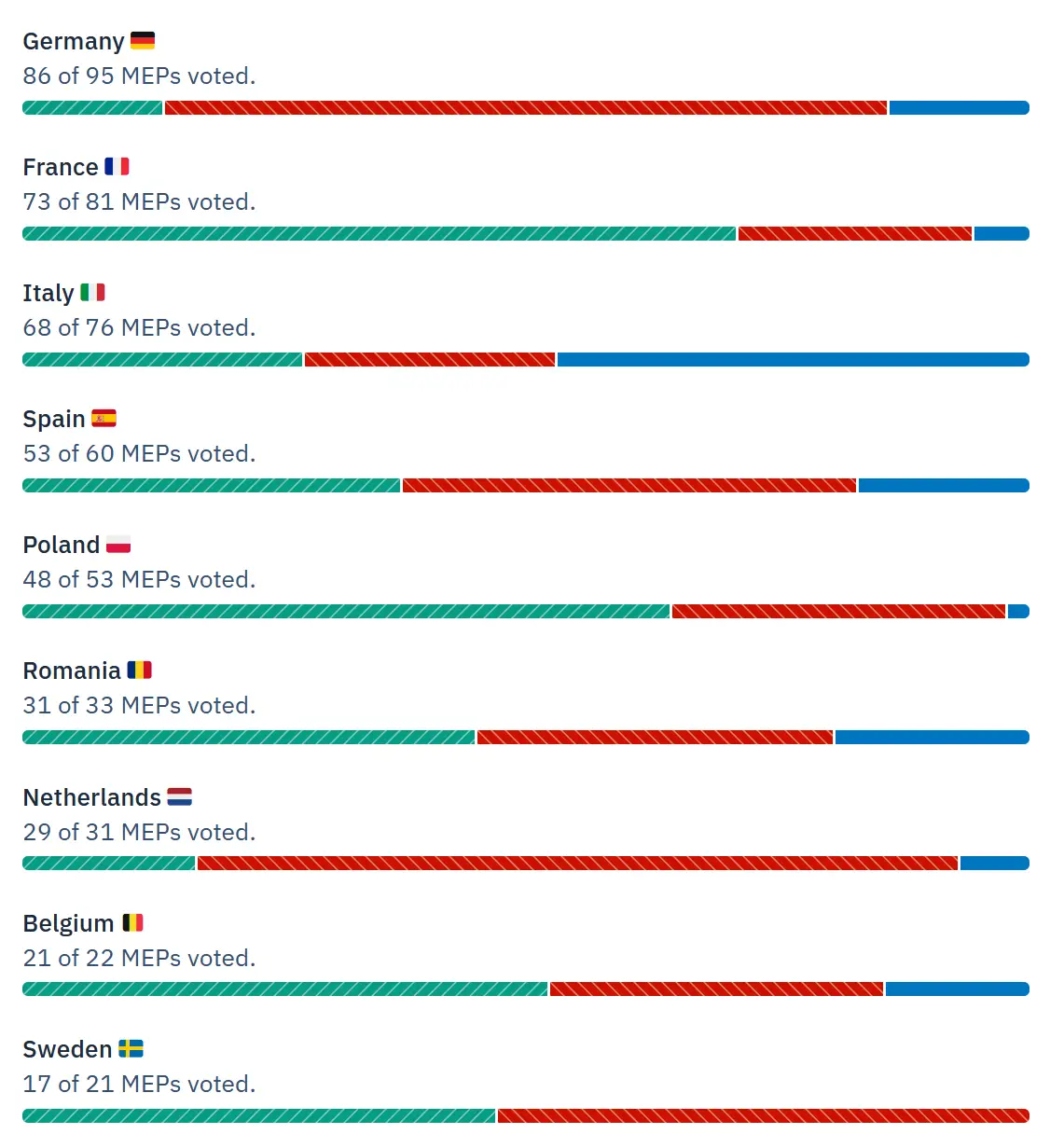Click the Romania flag icon
Screen dimensions: 1050x1148
pyautogui.click(x=139, y=671)
